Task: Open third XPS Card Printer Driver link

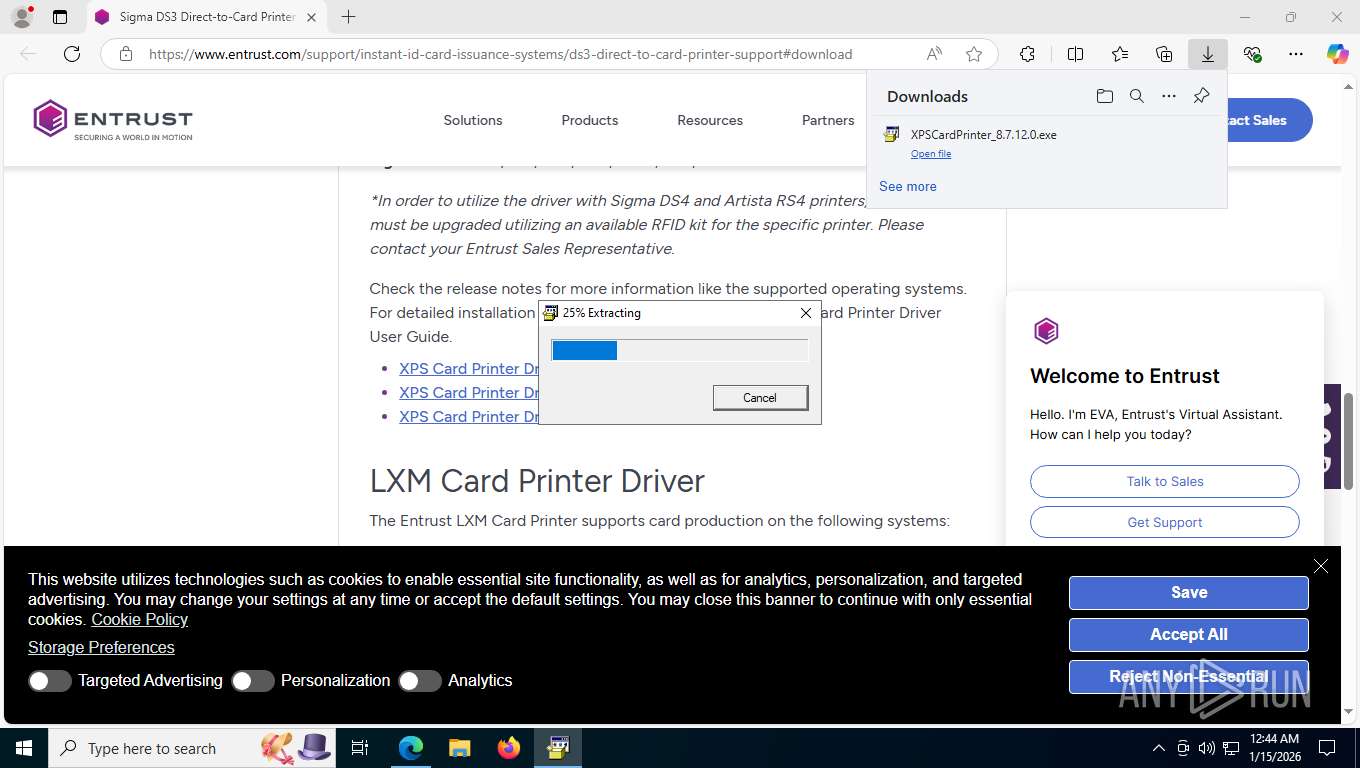Action: (x=469, y=417)
